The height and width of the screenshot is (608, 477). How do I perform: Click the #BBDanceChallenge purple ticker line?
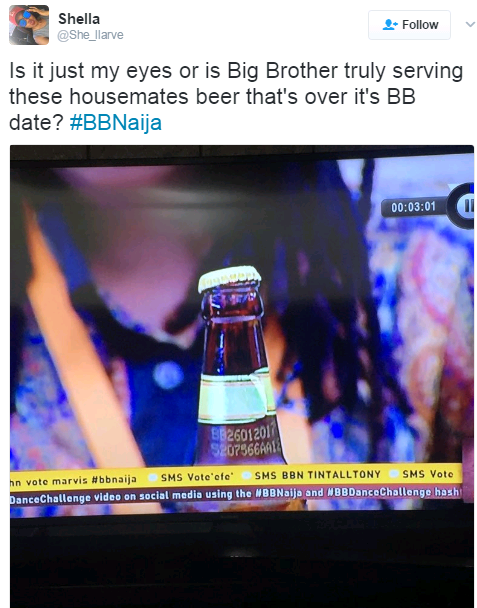tap(236, 493)
